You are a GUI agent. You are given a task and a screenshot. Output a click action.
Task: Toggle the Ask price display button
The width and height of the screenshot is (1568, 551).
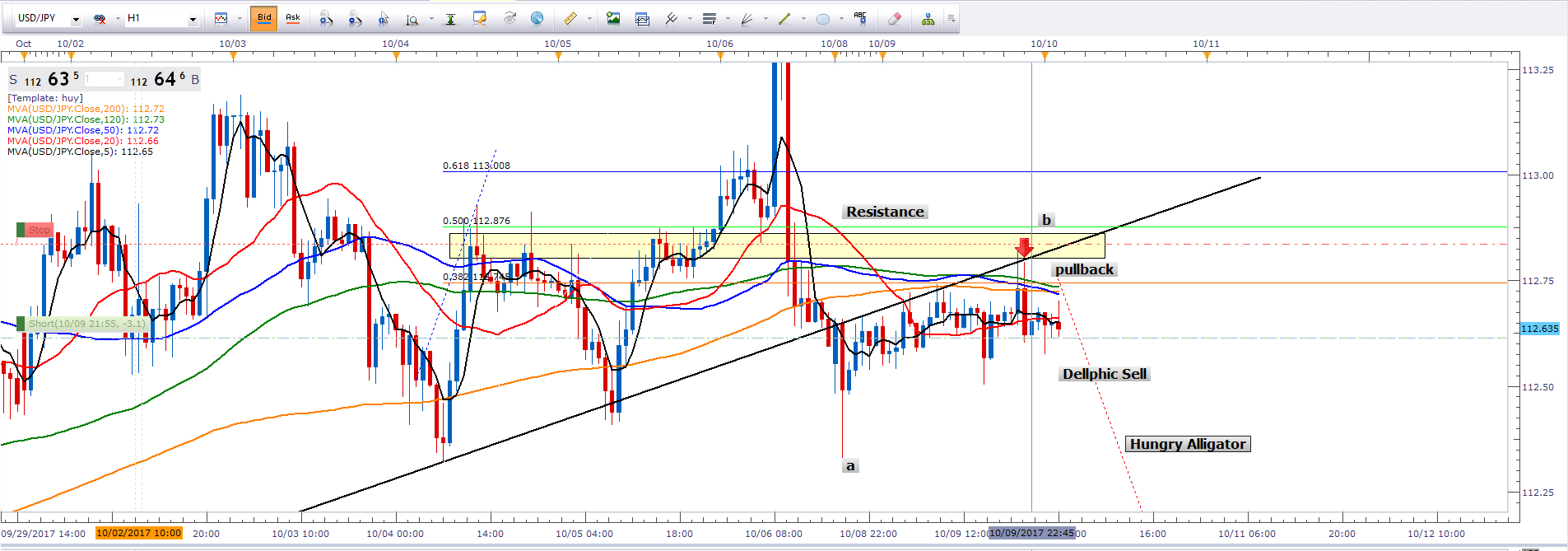click(293, 18)
